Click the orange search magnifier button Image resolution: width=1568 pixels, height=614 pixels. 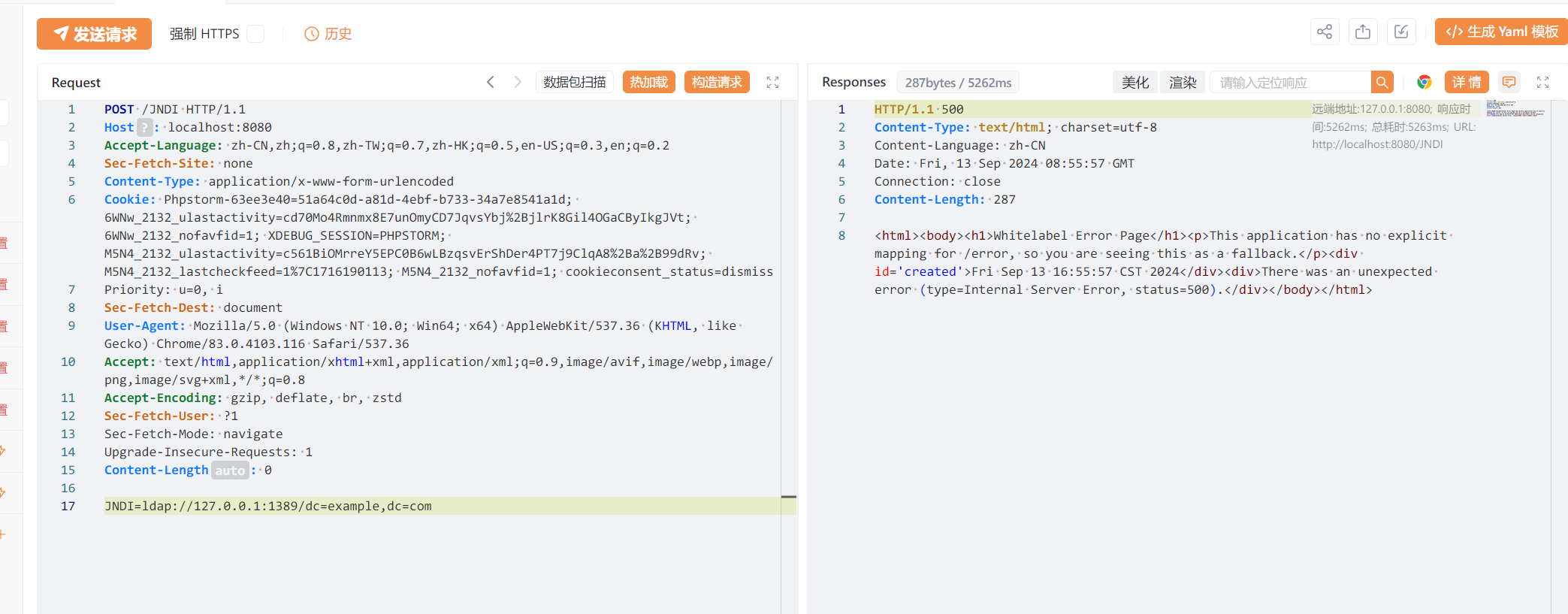coord(1382,83)
